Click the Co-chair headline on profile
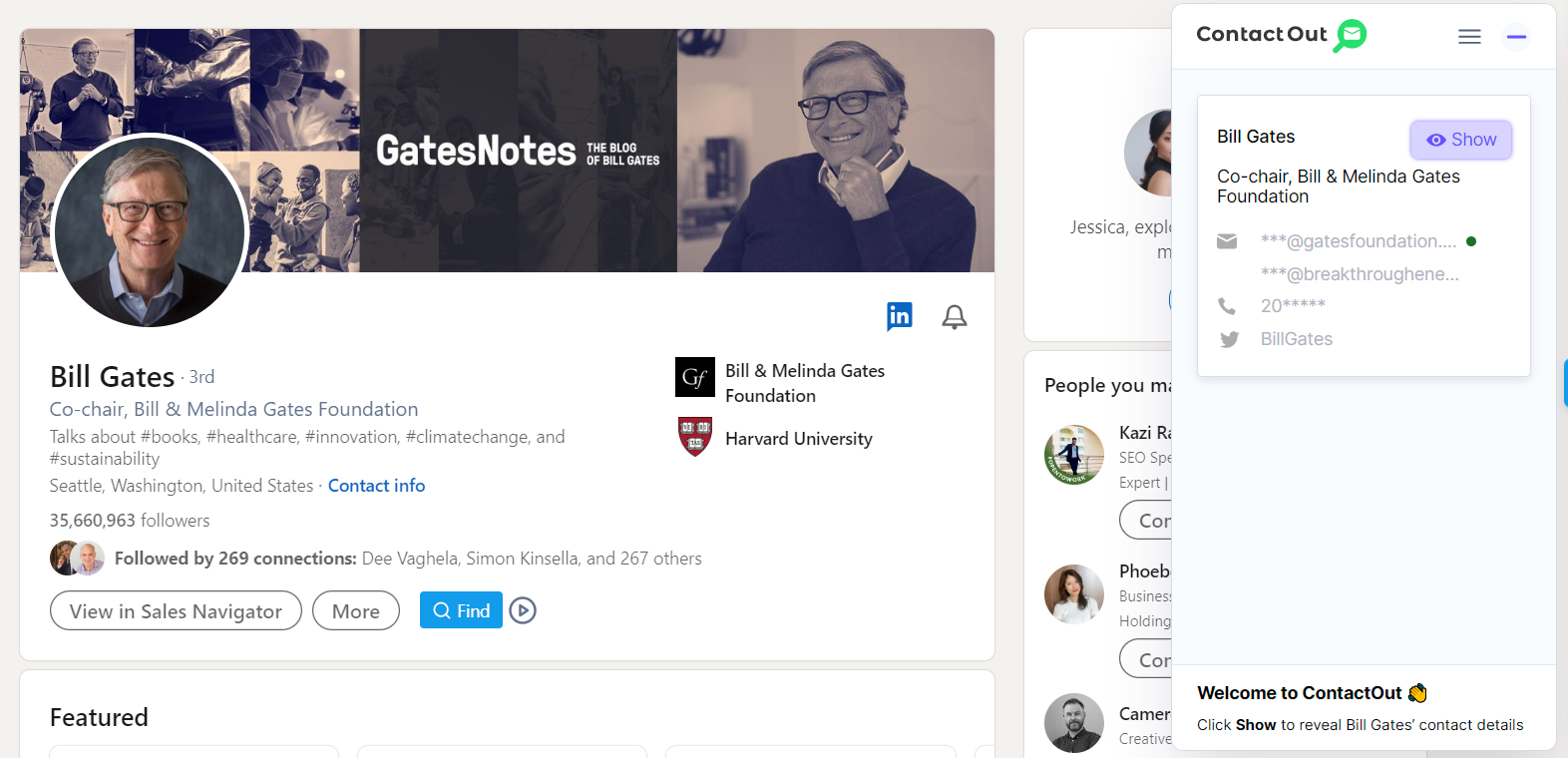1568x758 pixels. [234, 409]
